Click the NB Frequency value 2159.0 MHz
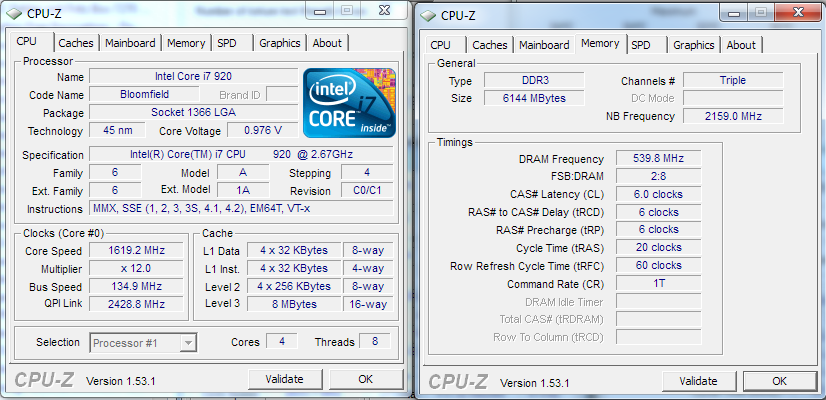The image size is (826, 400). (x=733, y=116)
